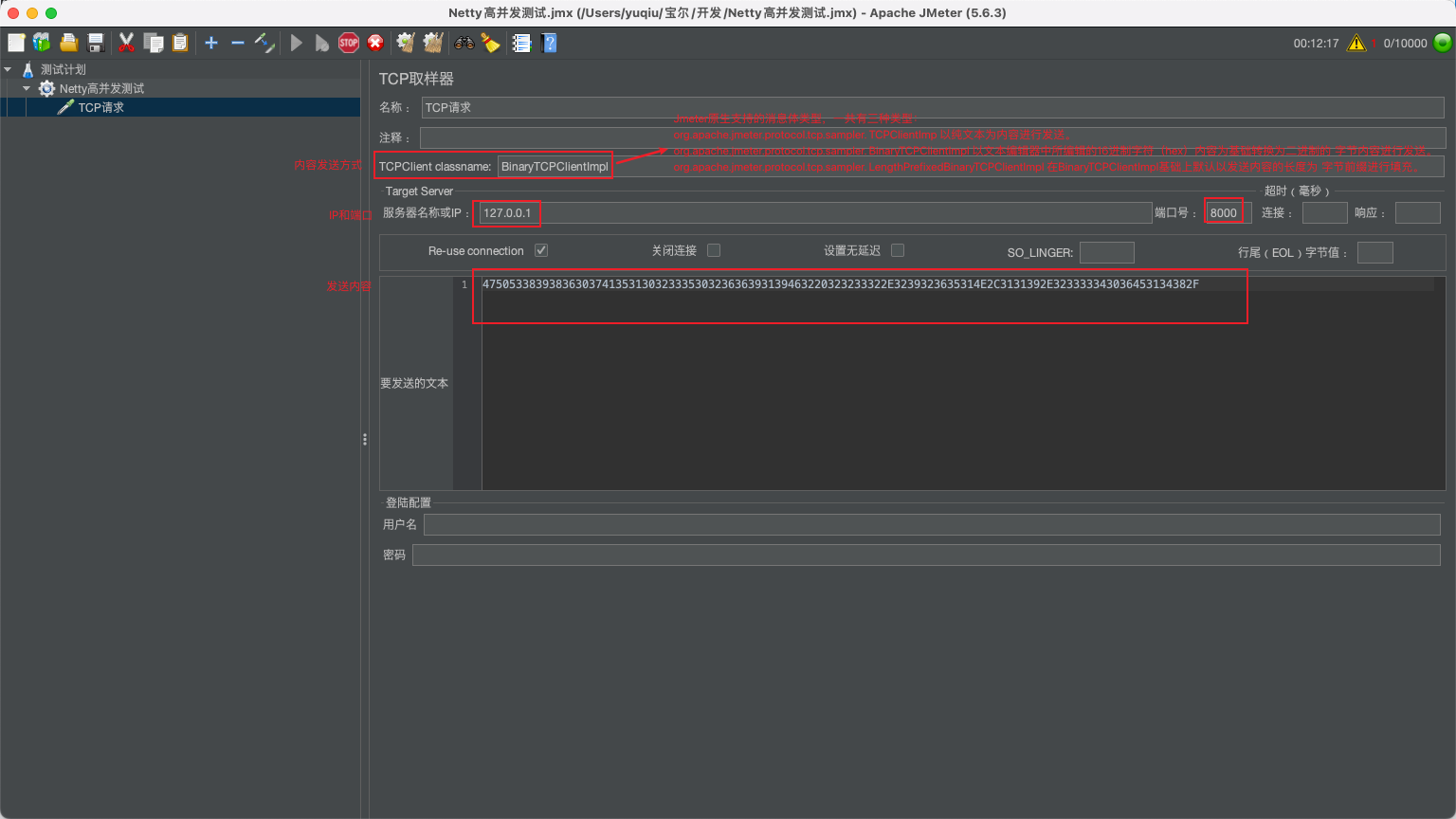1456x819 pixels.
Task: Clear current results
Action: pyautogui.click(x=406, y=43)
